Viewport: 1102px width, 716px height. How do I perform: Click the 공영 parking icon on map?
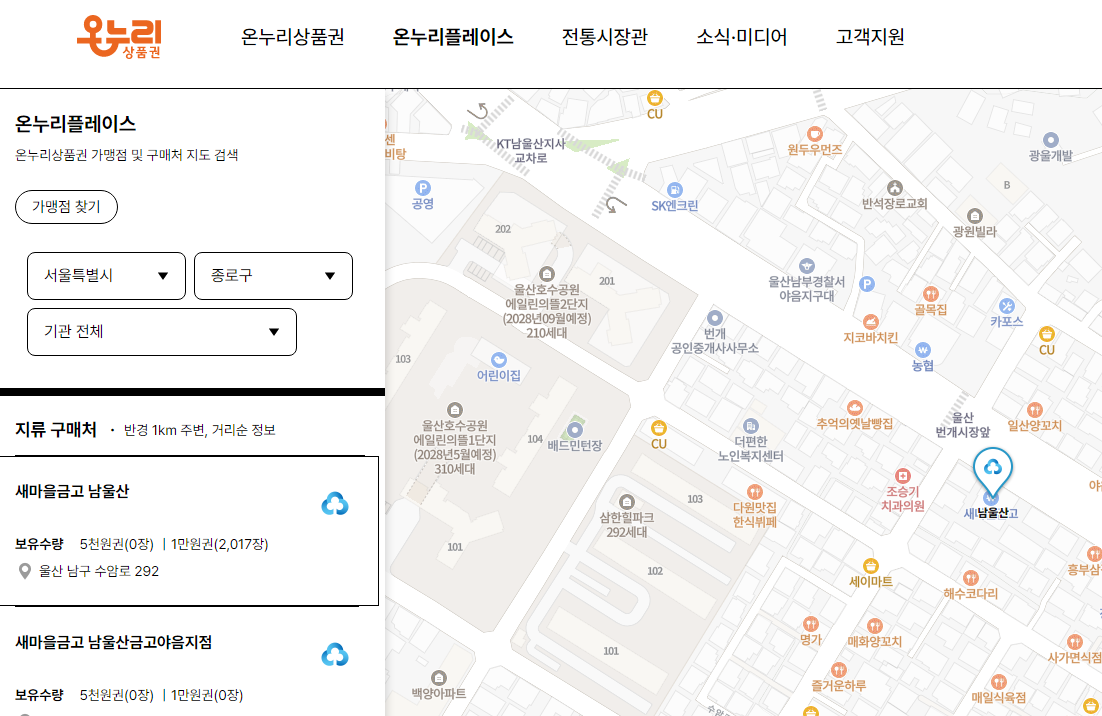point(422,188)
